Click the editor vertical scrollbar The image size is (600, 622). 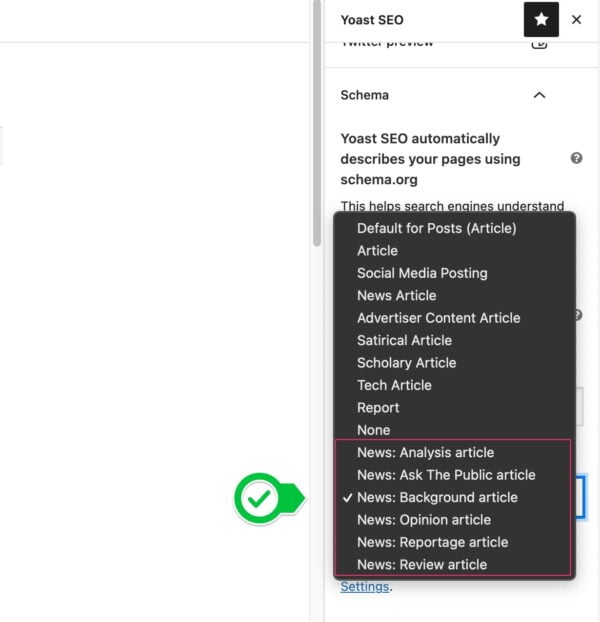click(318, 100)
